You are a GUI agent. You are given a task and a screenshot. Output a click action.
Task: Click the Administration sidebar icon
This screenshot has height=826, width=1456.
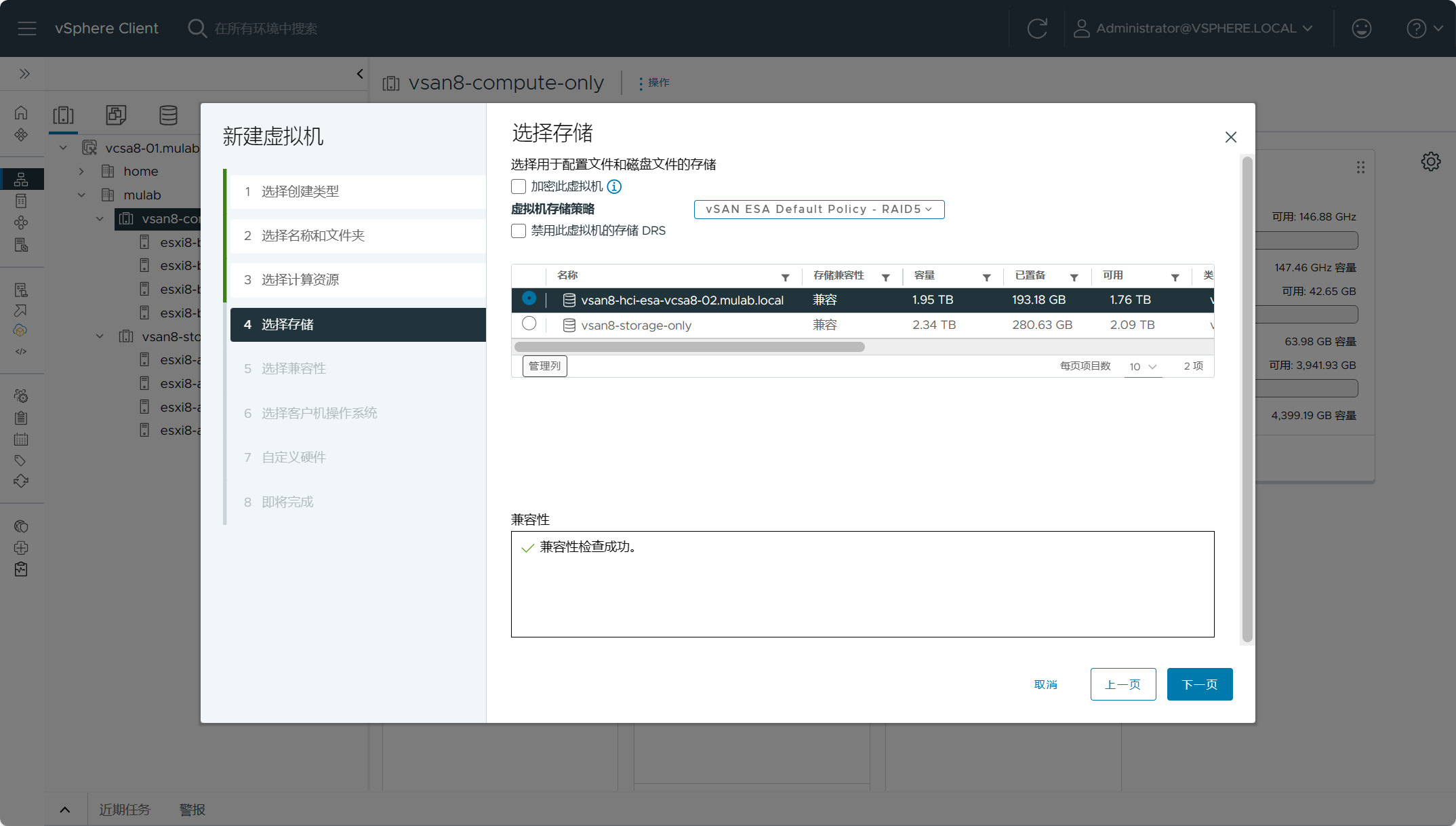pos(21,396)
